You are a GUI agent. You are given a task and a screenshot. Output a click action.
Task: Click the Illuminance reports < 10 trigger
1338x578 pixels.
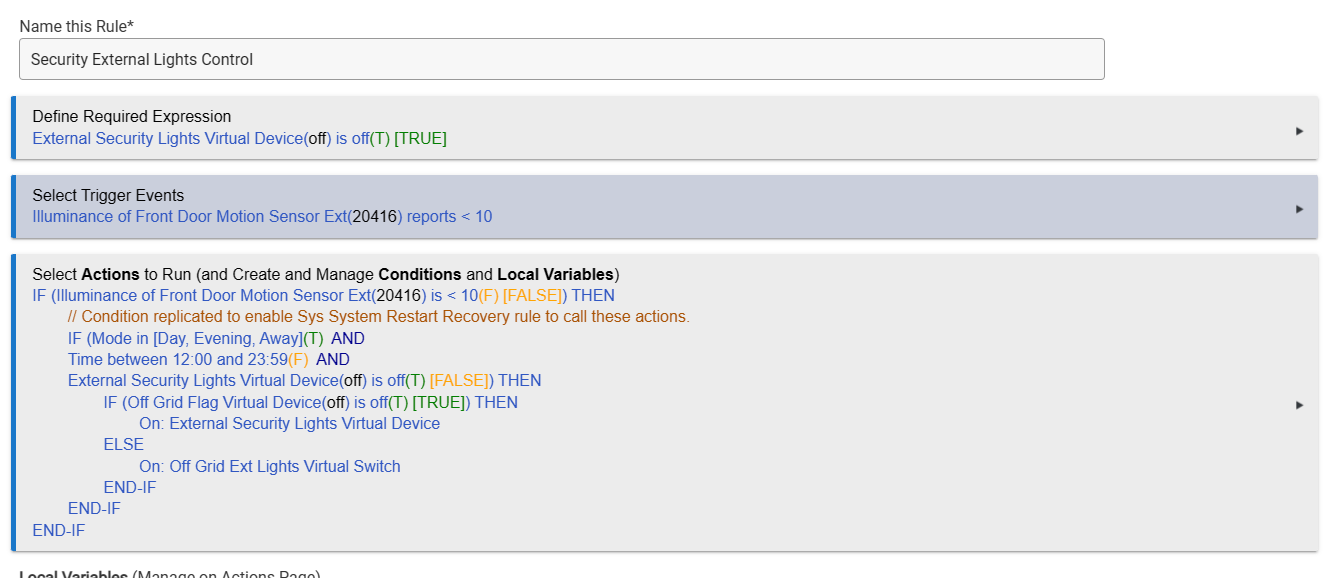pyautogui.click(x=262, y=217)
